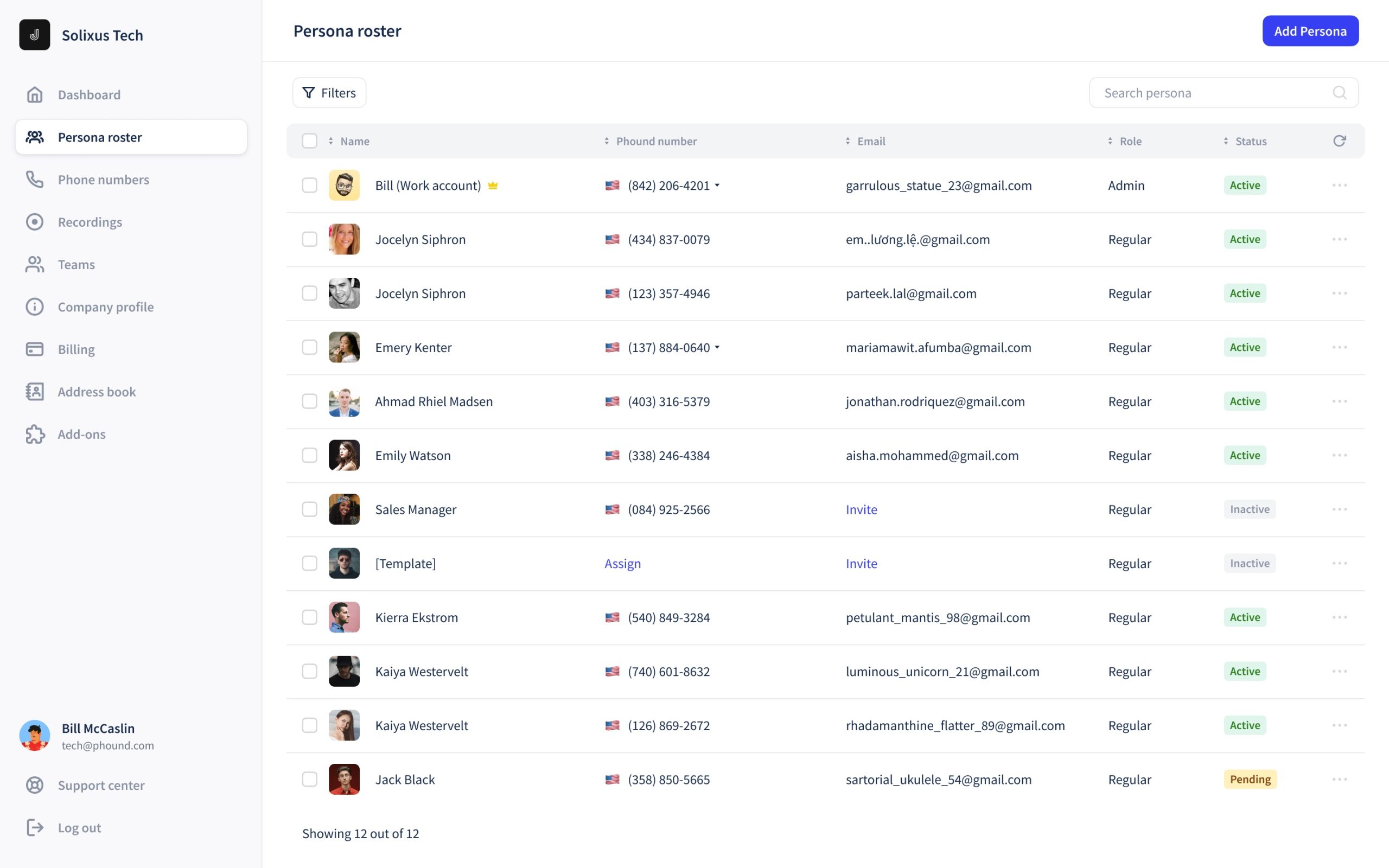
Task: Click the search magnifier icon
Action: coord(1339,92)
